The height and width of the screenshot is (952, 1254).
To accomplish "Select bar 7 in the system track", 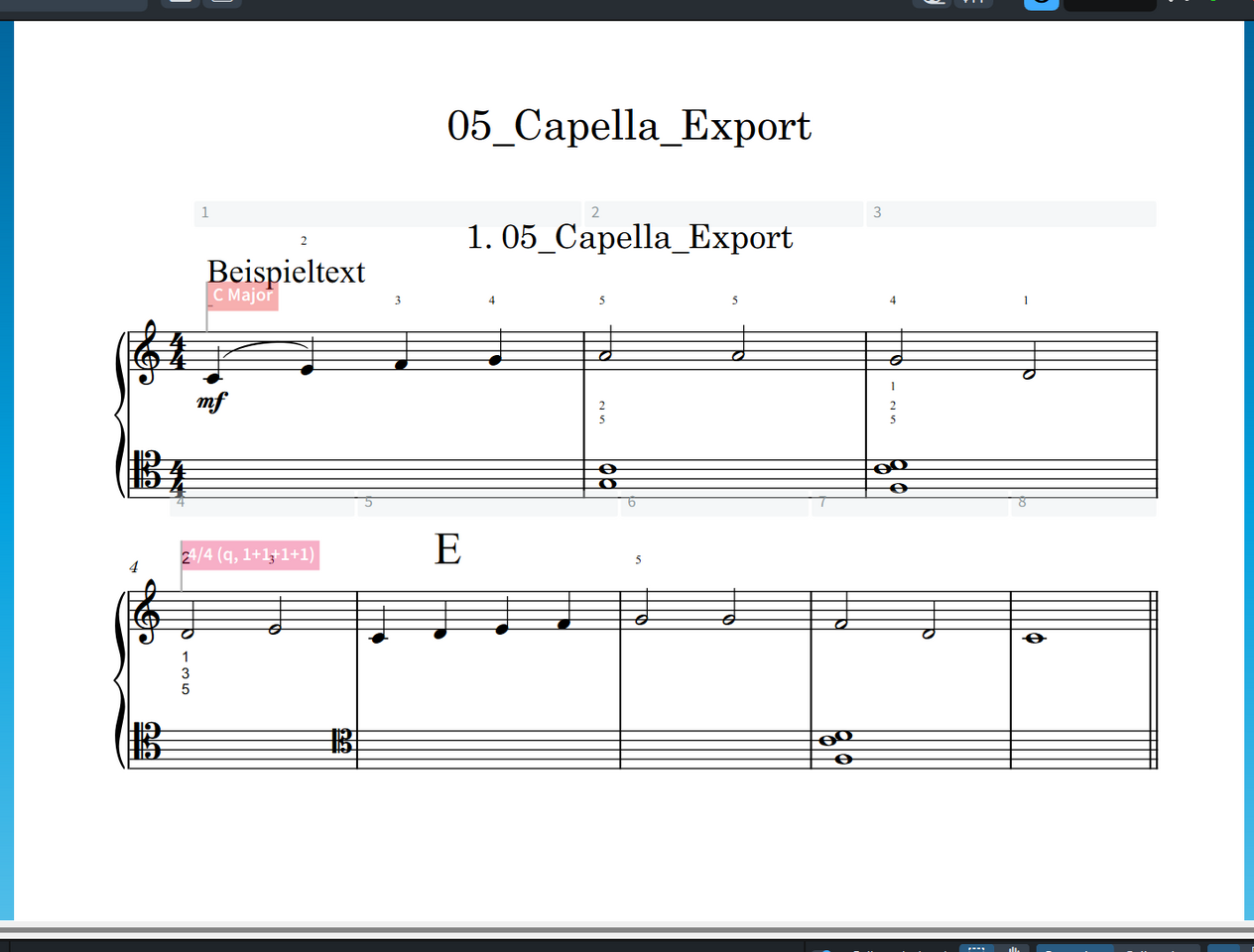I will [x=910, y=505].
